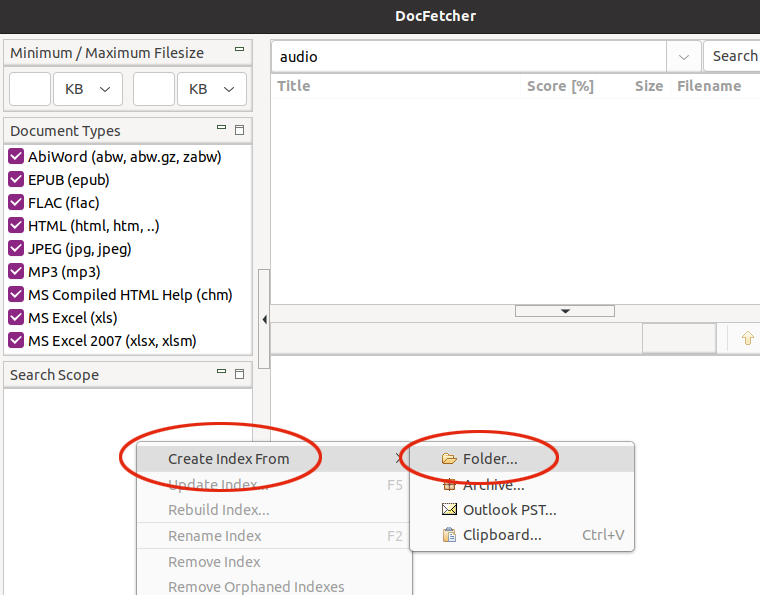Image resolution: width=760 pixels, height=595 pixels.
Task: Sort results by Filename column
Action: coord(715,86)
